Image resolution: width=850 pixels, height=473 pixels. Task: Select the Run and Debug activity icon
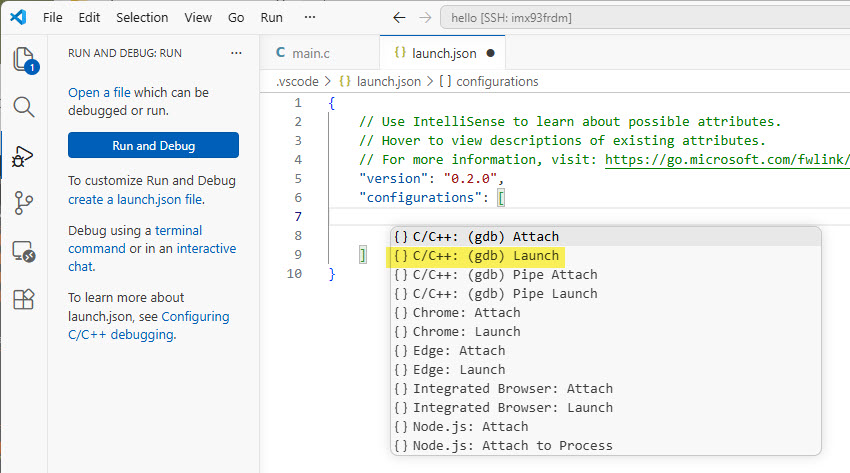(23, 155)
